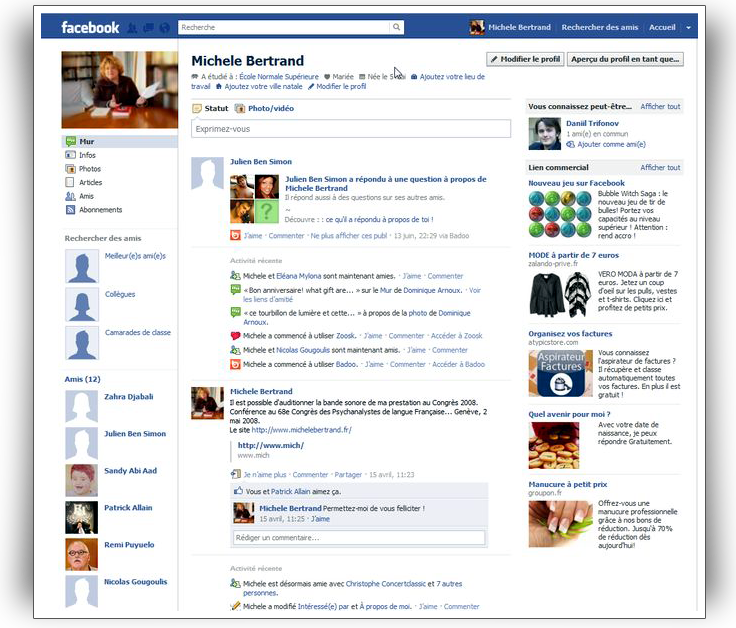Click the Recherche search field

point(284,27)
